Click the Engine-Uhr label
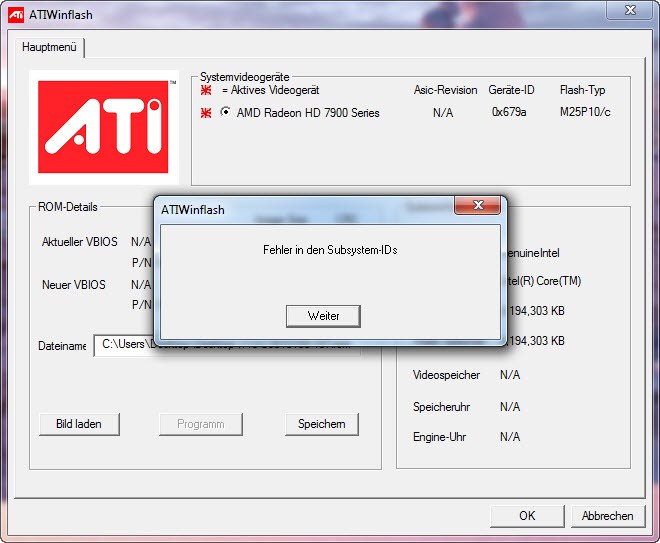 pyautogui.click(x=439, y=437)
